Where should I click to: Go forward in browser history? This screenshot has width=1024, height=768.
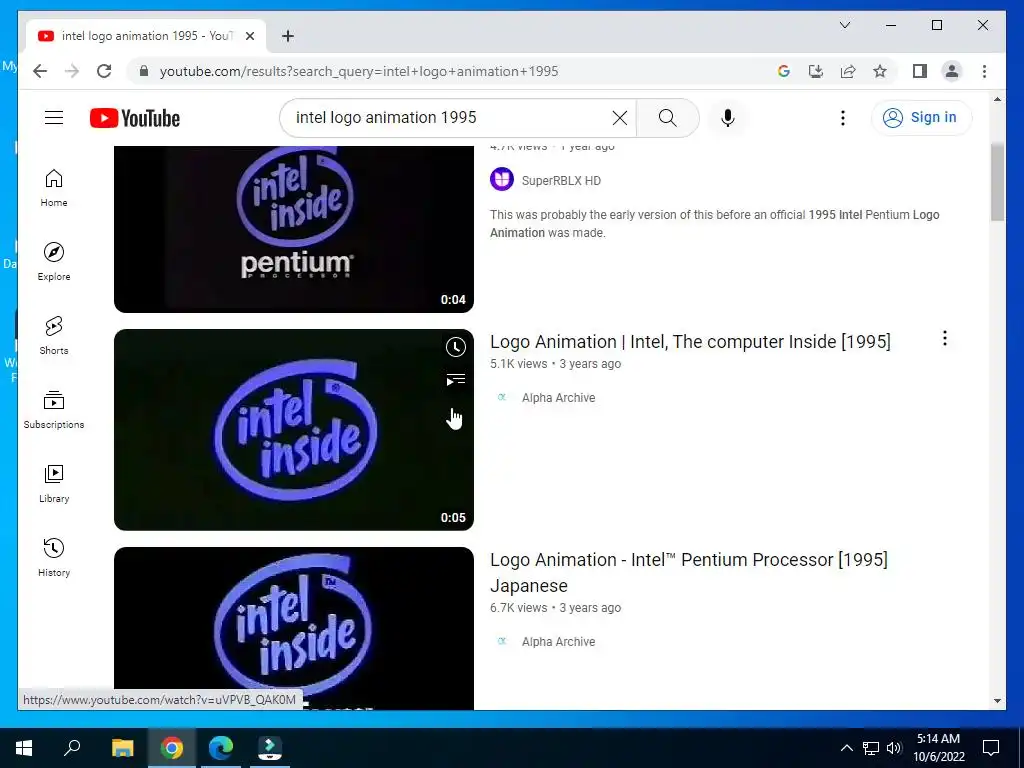[72, 71]
